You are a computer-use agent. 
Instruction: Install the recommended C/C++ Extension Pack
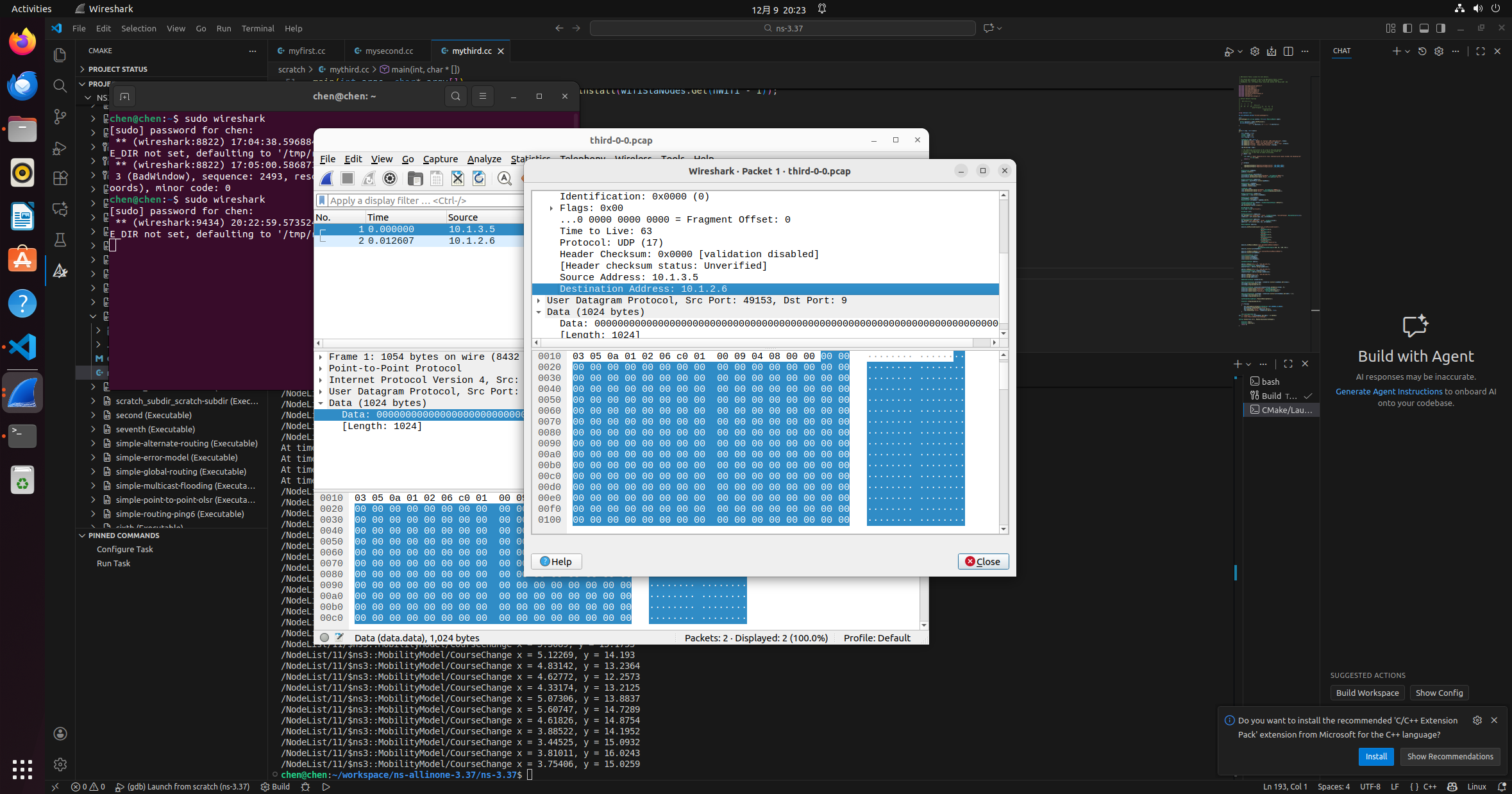pyautogui.click(x=1376, y=756)
